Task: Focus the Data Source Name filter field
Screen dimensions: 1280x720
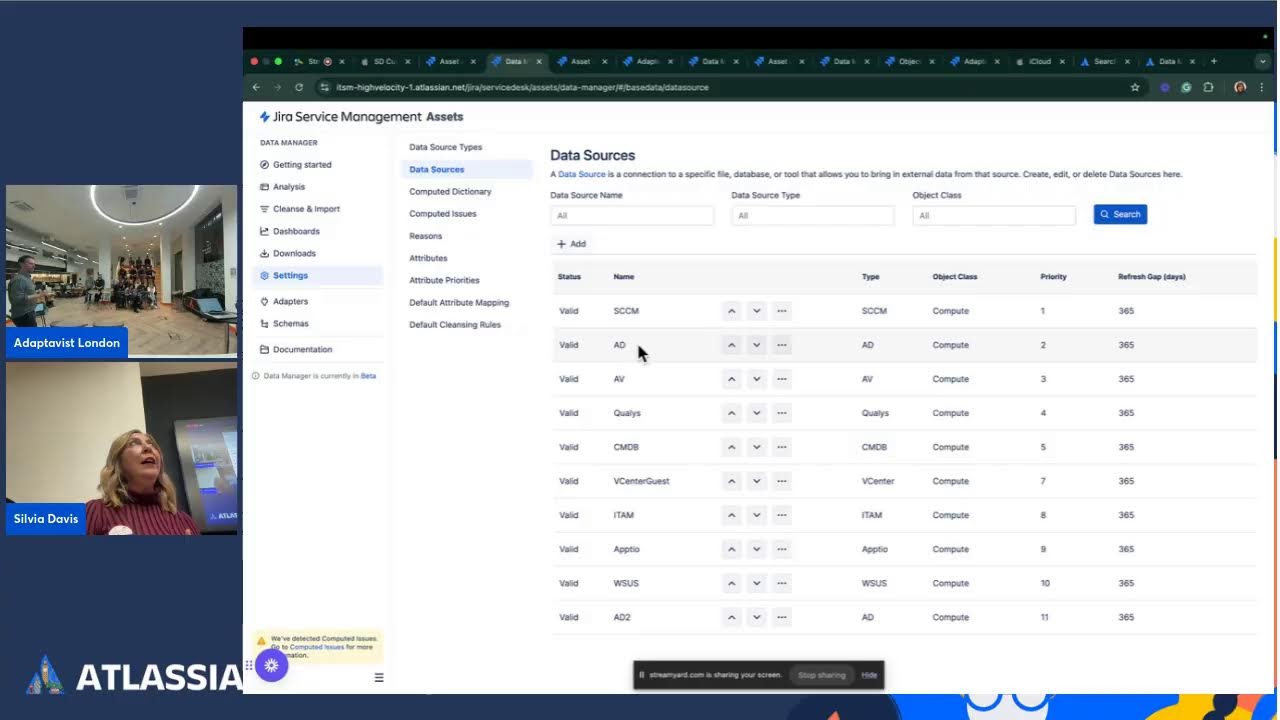Action: pos(632,215)
